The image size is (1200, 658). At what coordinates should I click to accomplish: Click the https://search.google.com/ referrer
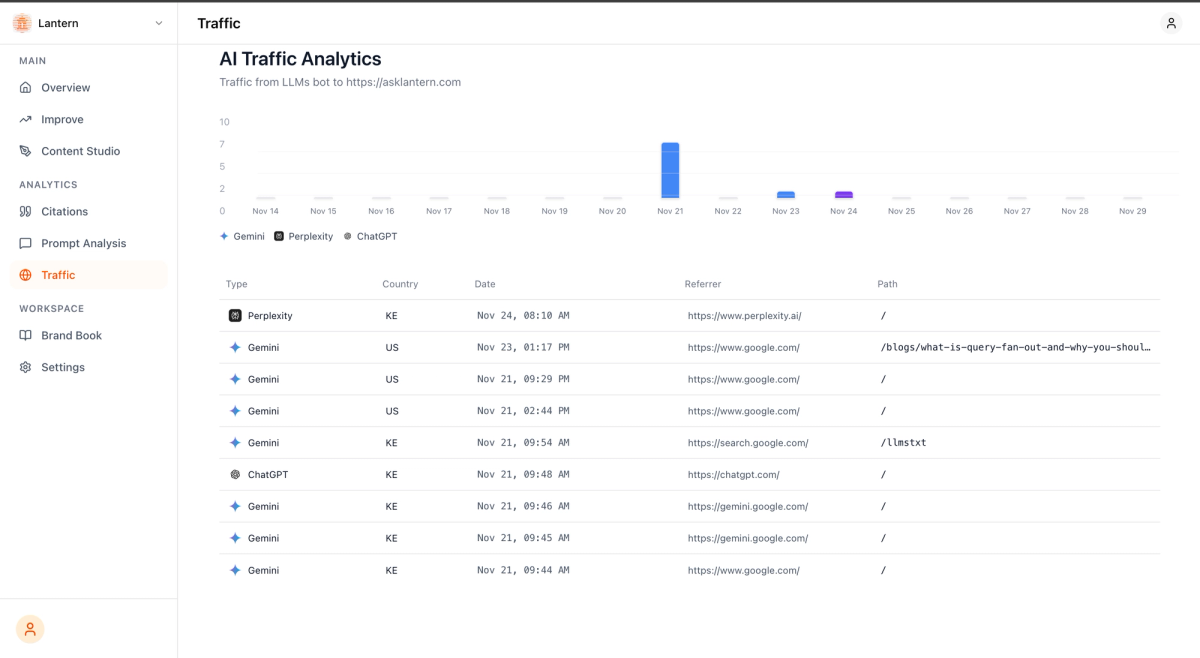coord(748,443)
